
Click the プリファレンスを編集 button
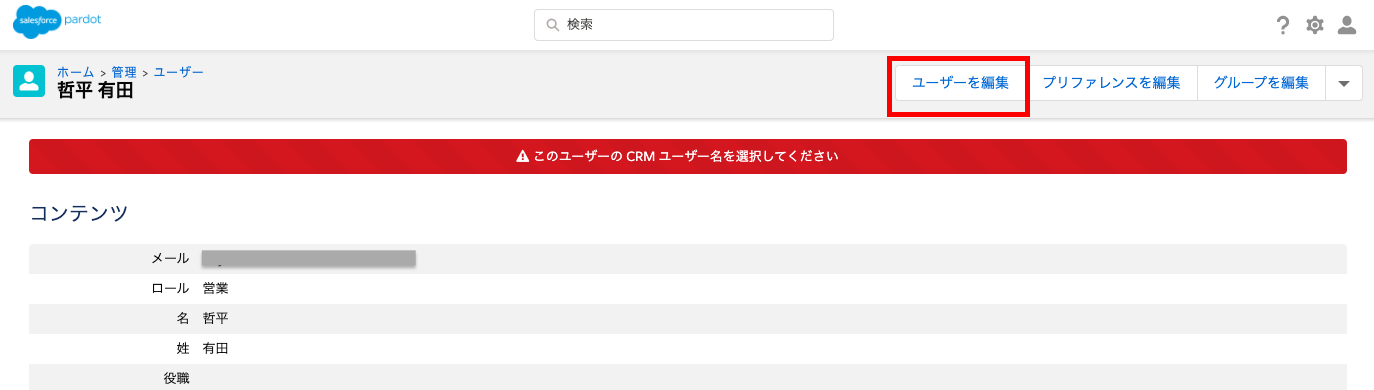tap(1112, 83)
